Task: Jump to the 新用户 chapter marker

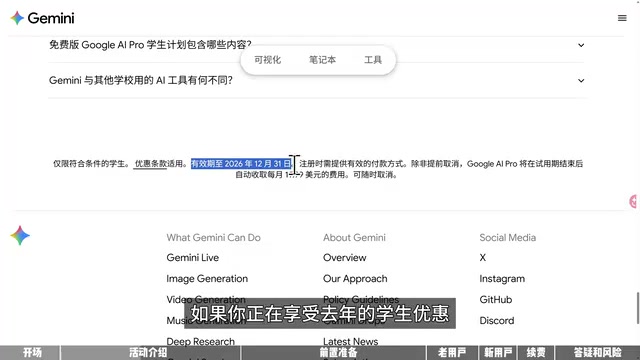Action: pos(498,352)
